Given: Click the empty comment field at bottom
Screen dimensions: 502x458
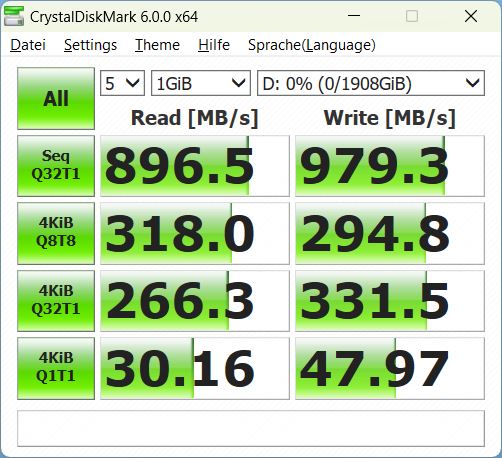Looking at the screenshot, I should point(251,429).
